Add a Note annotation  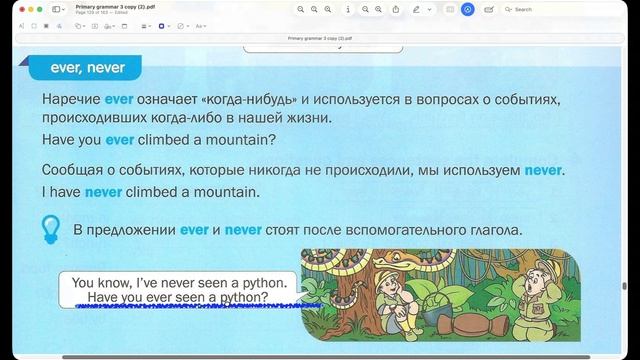click(124, 26)
